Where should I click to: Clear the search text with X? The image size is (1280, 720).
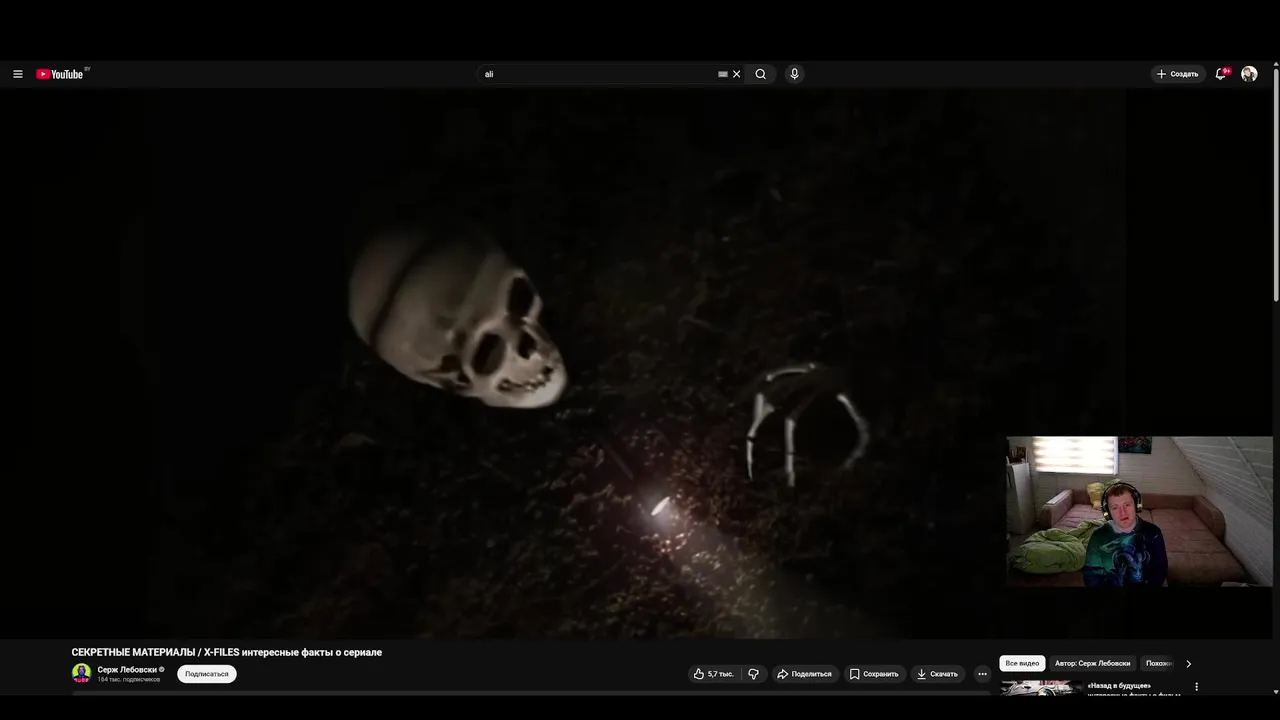(x=737, y=74)
